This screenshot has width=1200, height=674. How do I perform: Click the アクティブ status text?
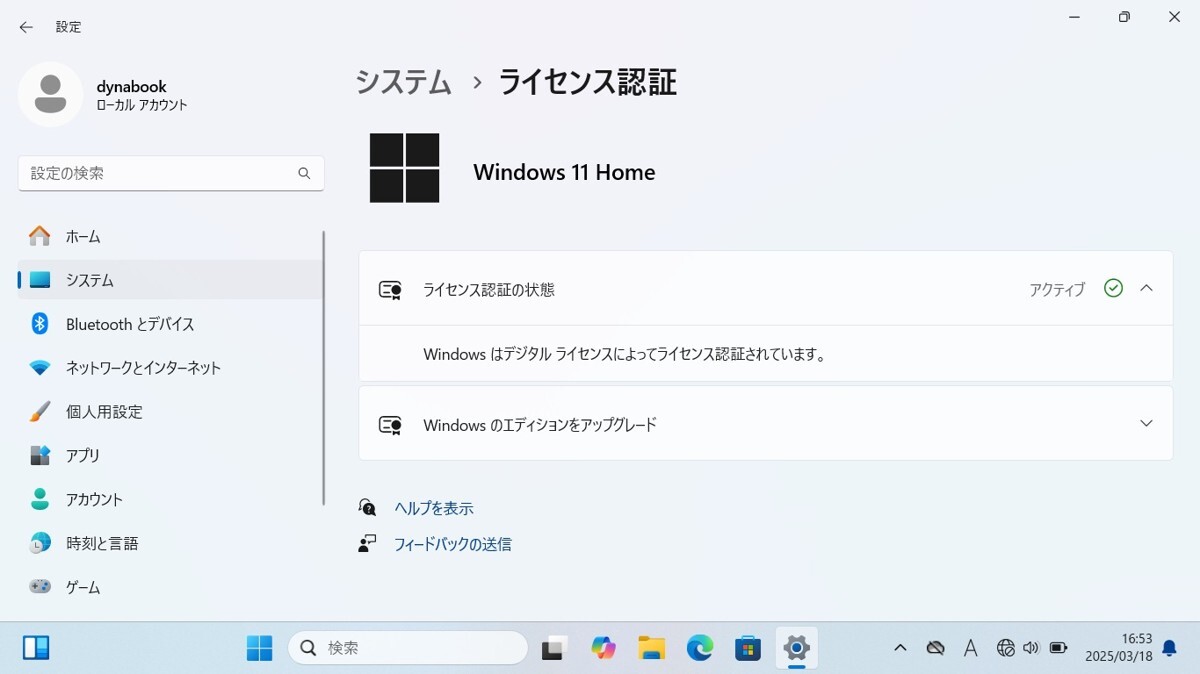[x=1057, y=290]
